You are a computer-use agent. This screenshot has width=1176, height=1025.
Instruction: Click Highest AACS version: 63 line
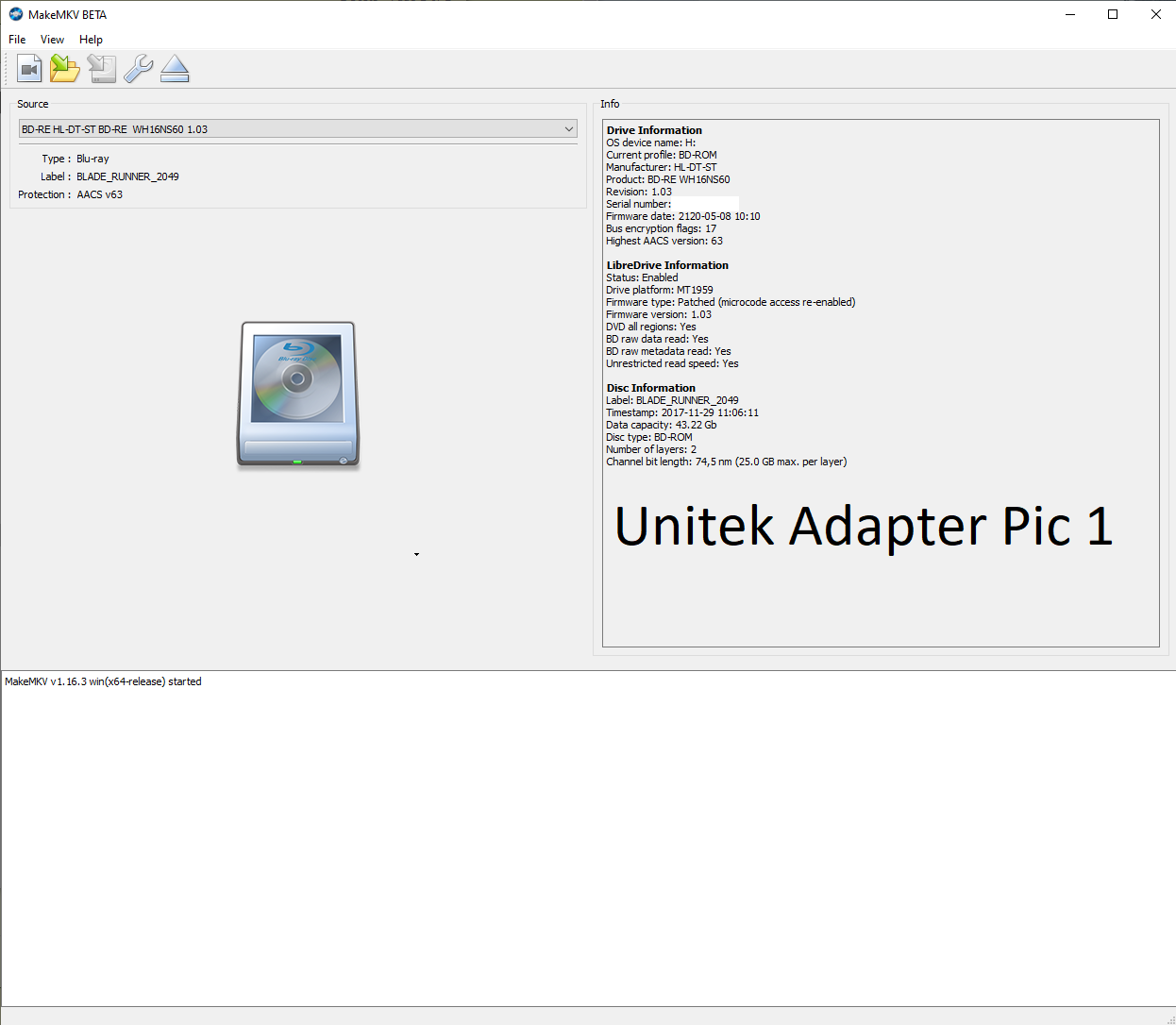coord(664,241)
